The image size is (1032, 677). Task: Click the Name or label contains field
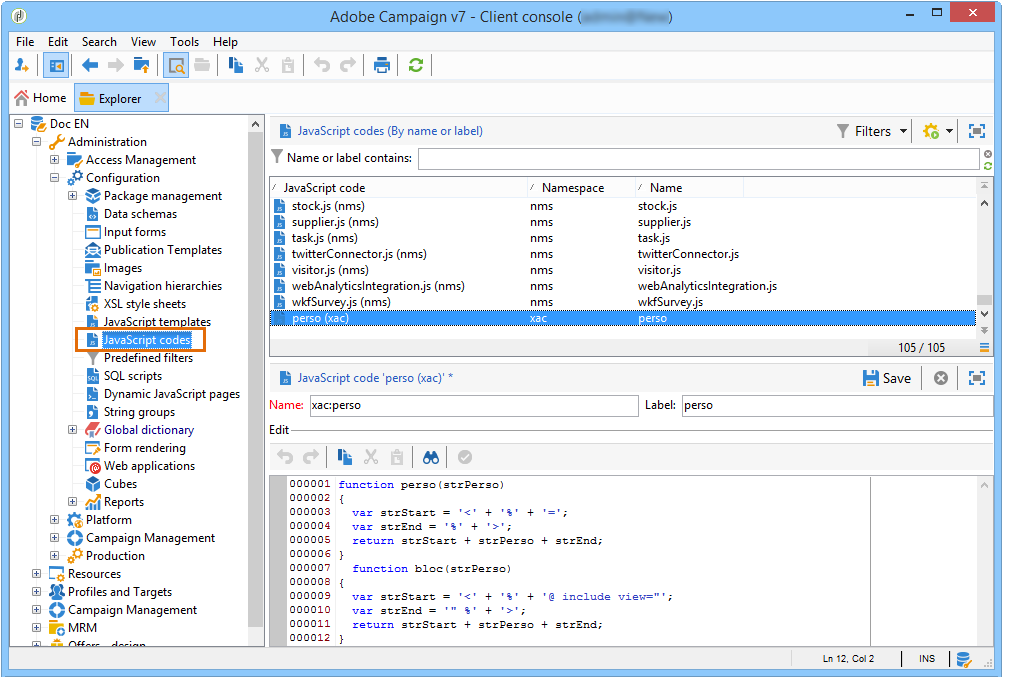697,158
